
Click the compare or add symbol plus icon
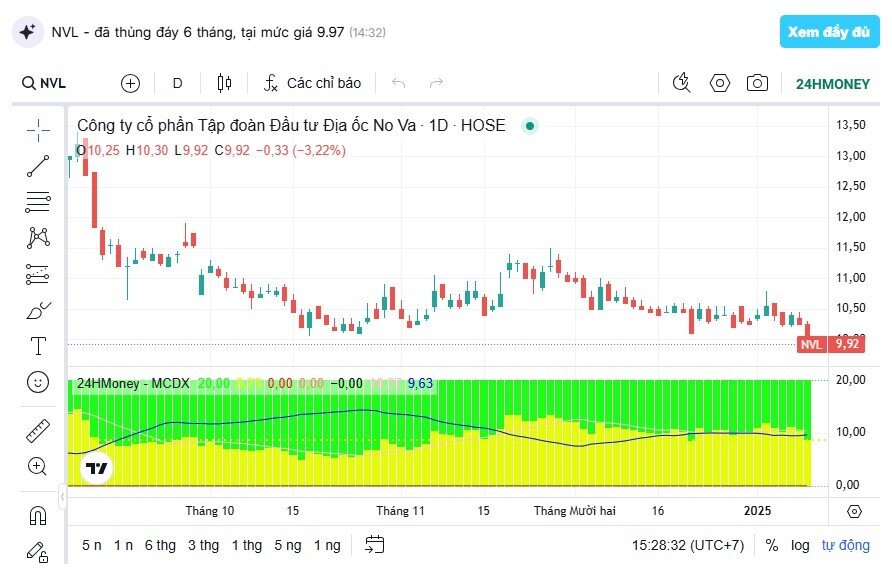click(130, 84)
